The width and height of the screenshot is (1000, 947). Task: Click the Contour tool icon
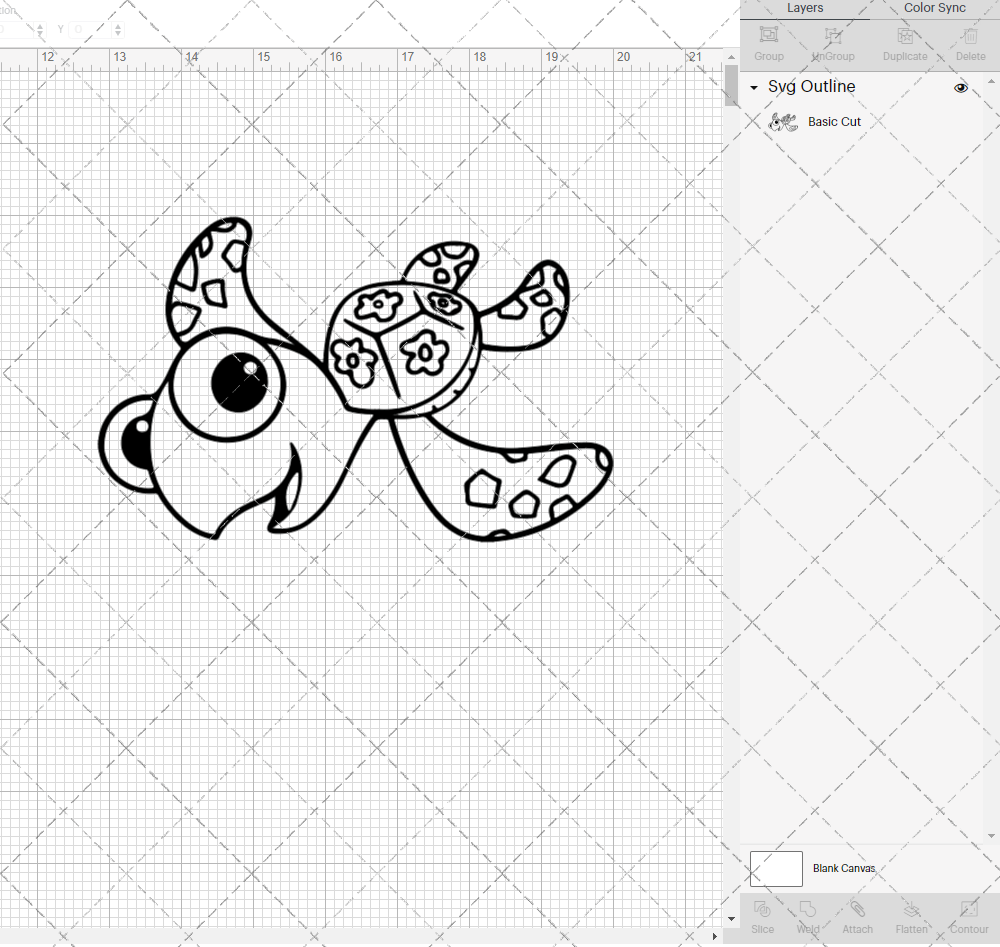coord(969,909)
